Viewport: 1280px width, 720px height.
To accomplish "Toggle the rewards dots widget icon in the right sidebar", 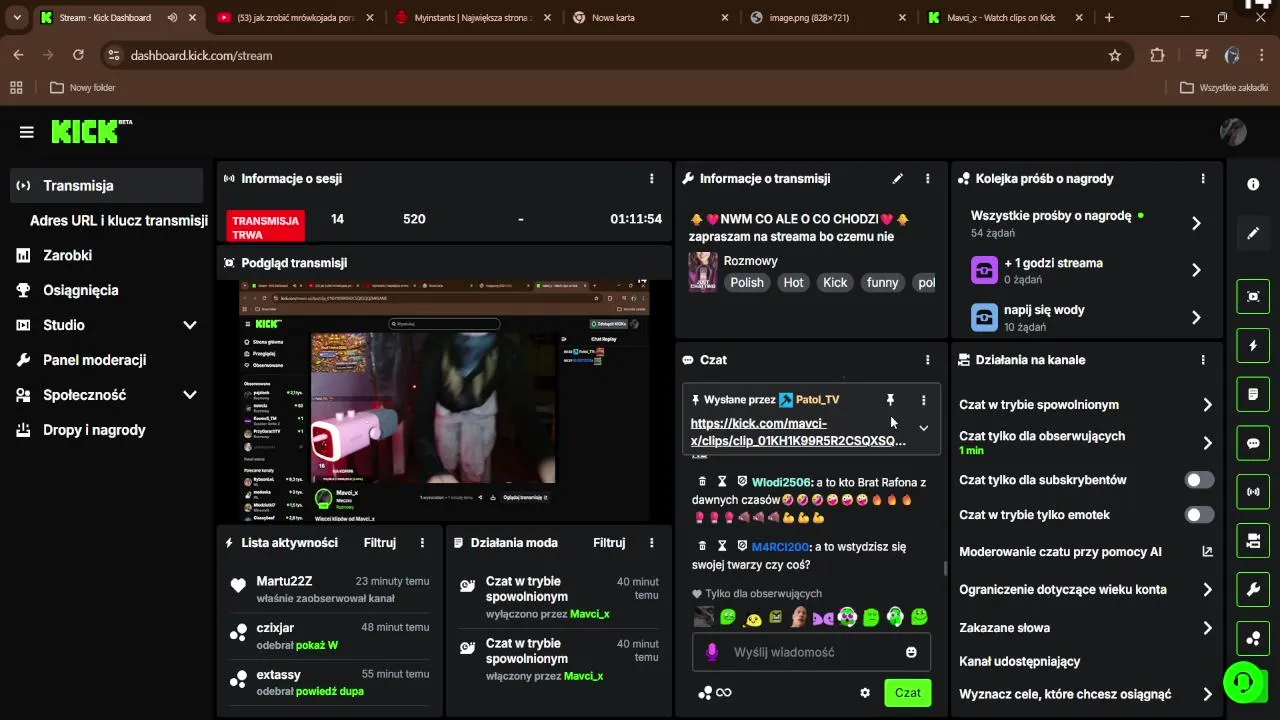I will [1253, 638].
